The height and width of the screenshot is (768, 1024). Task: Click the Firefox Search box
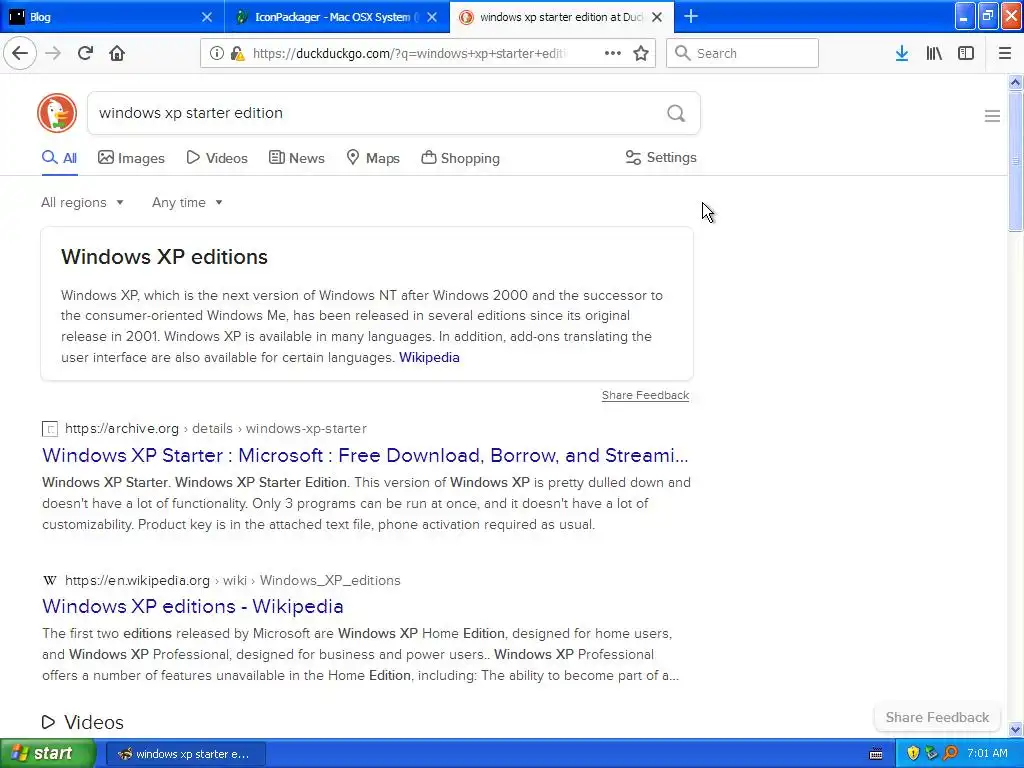click(743, 54)
